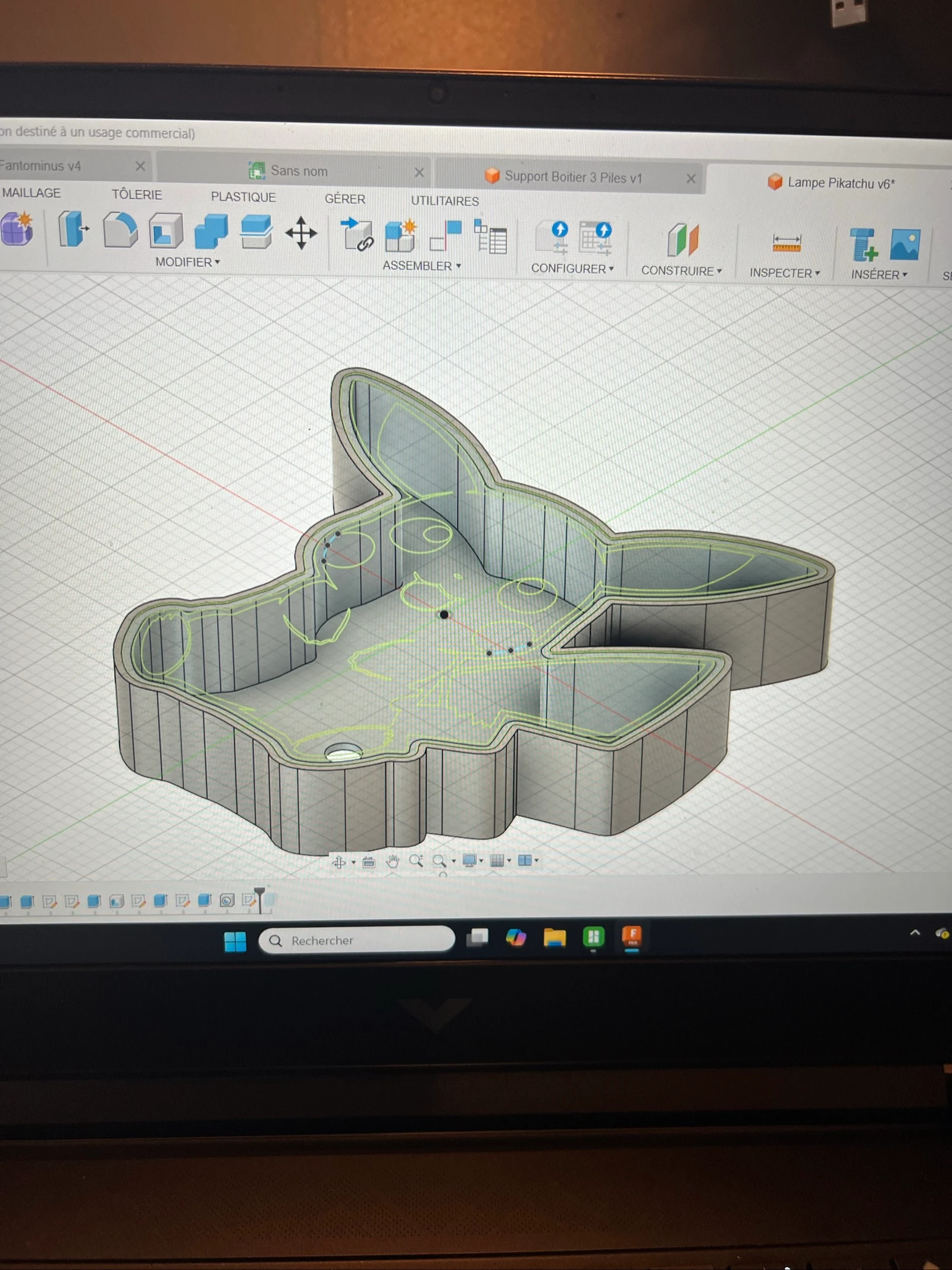Image resolution: width=952 pixels, height=1270 pixels.
Task: Open the Display Settings dropdown arrow
Action: click(481, 861)
